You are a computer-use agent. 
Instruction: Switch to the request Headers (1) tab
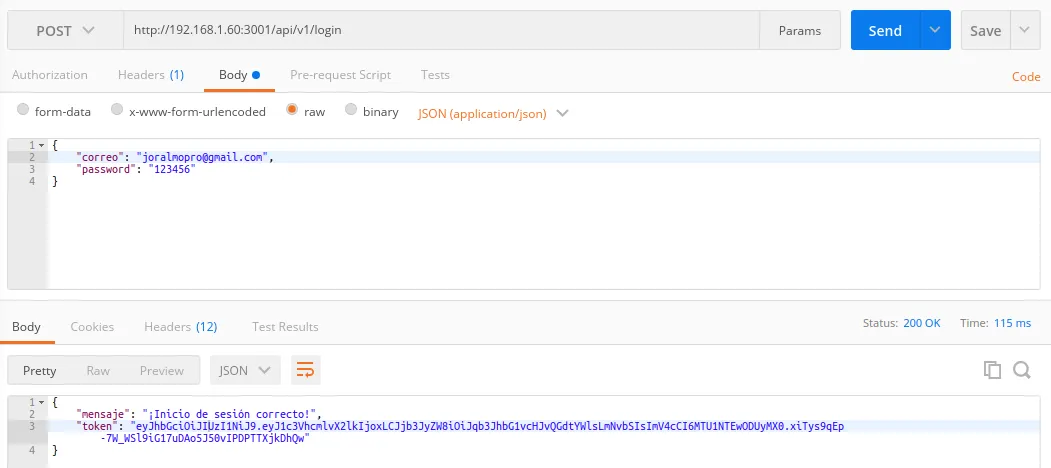point(150,75)
